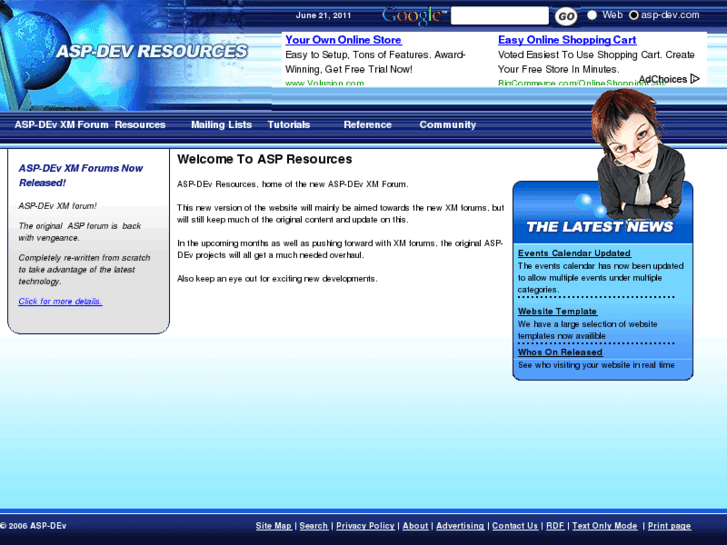Switch to Text Only Mode
The height and width of the screenshot is (545, 727).
605,526
